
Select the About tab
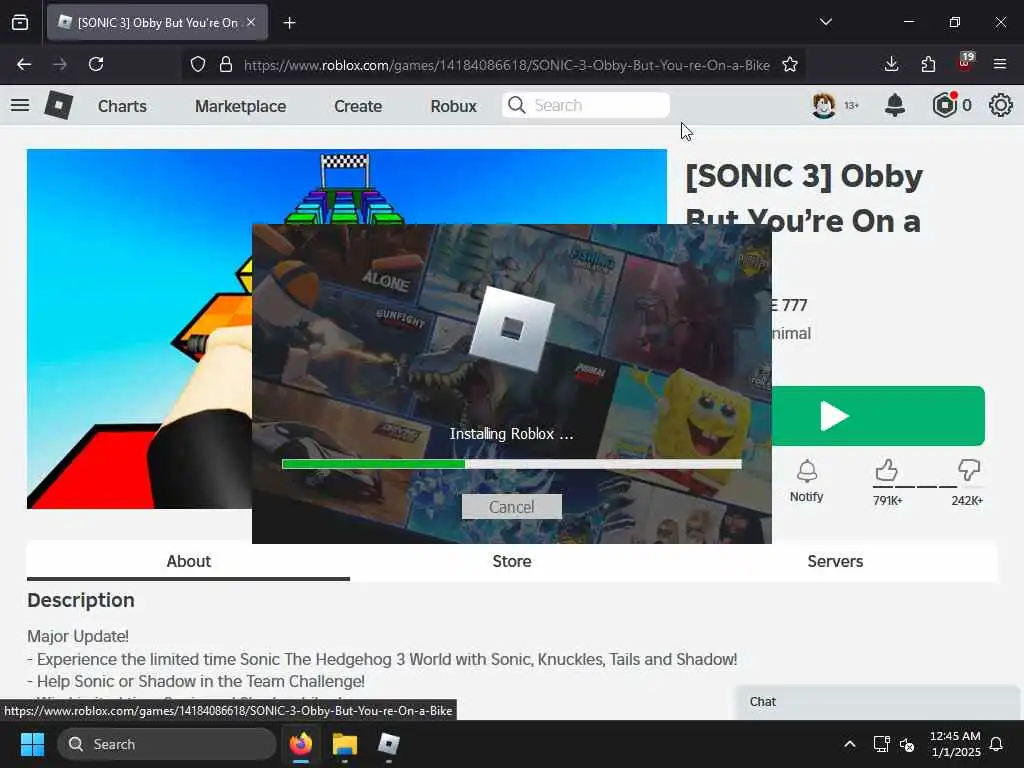click(188, 562)
